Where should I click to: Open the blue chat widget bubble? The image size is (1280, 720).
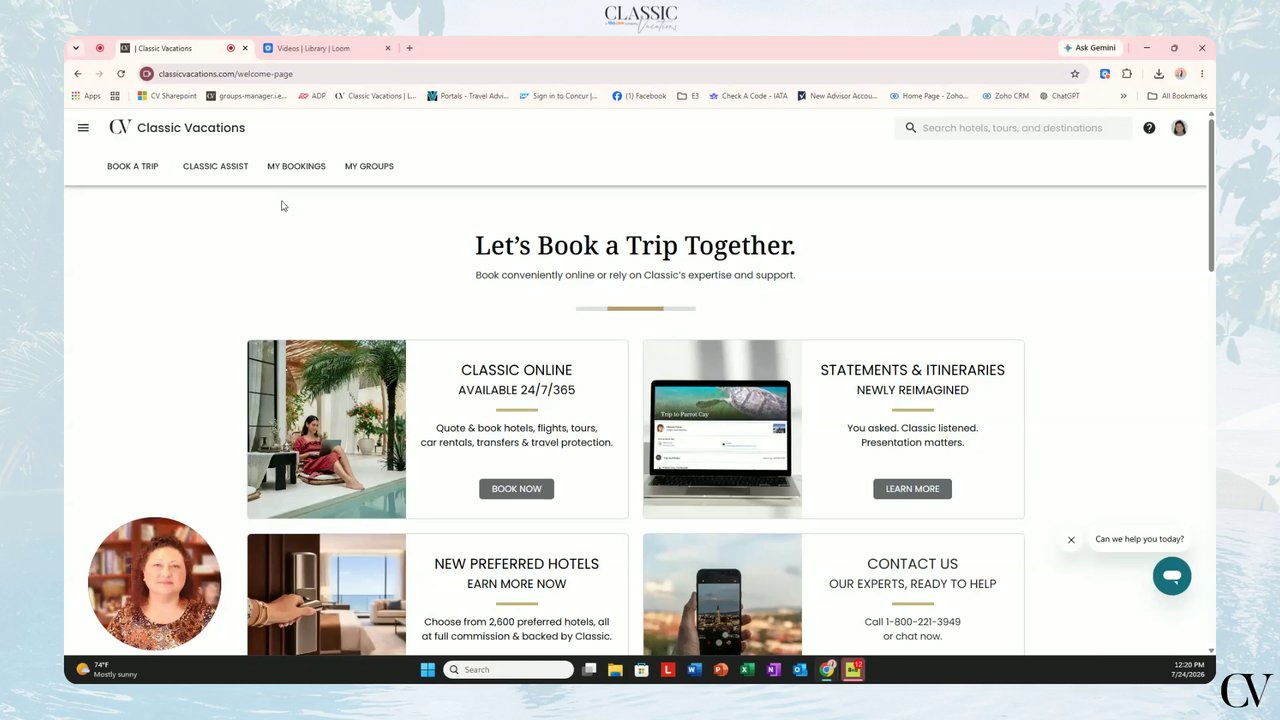click(1172, 576)
